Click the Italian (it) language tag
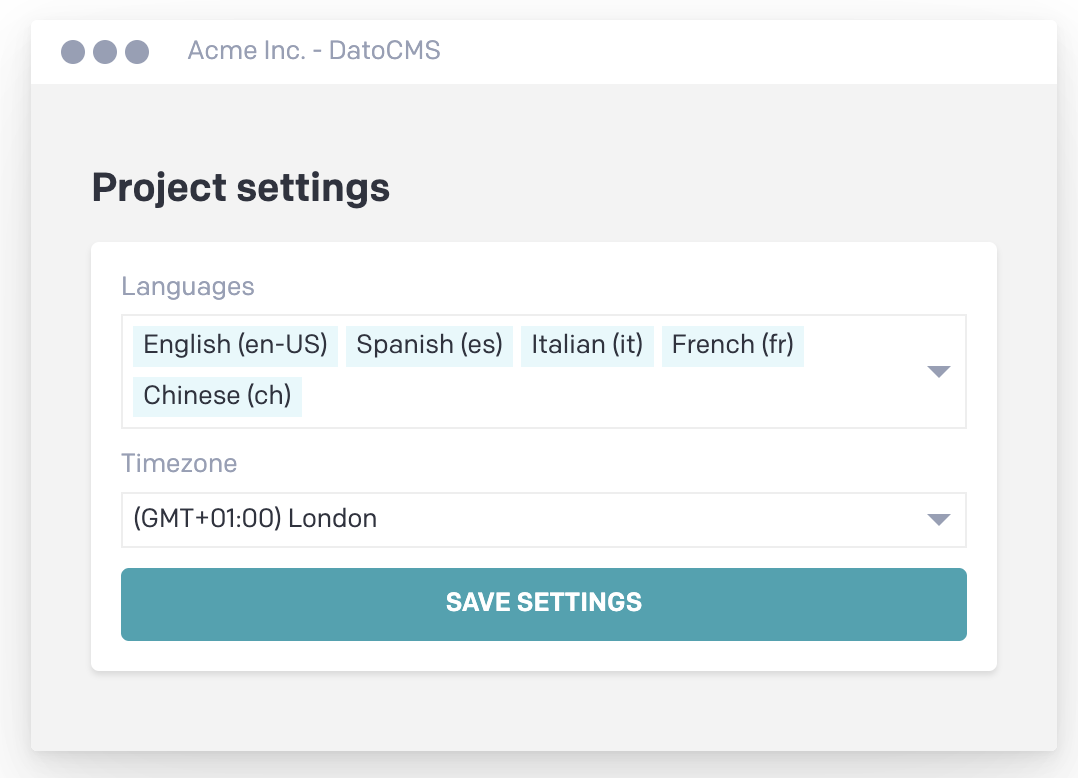This screenshot has width=1078, height=778. click(x=587, y=345)
